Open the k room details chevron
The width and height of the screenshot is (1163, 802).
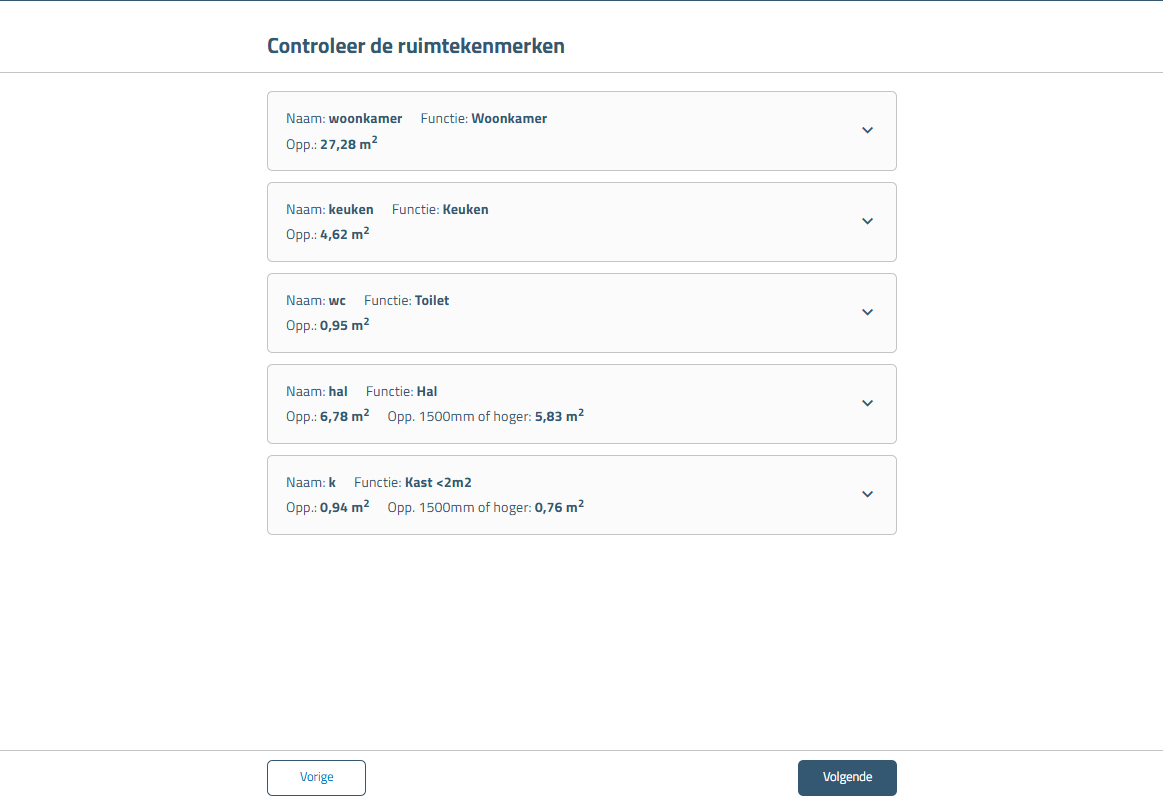[x=867, y=494]
